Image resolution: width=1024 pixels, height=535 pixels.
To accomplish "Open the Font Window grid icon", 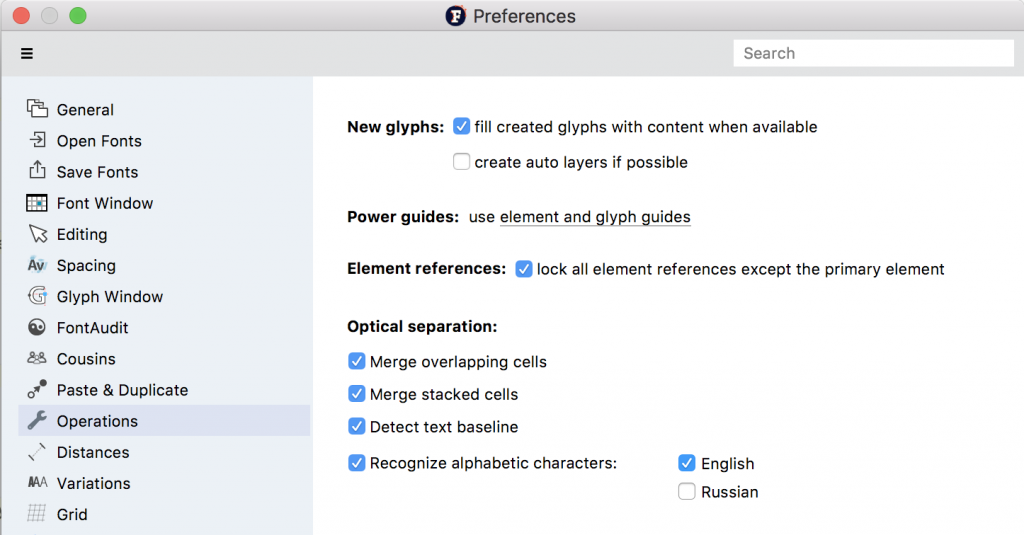I will tap(38, 203).
